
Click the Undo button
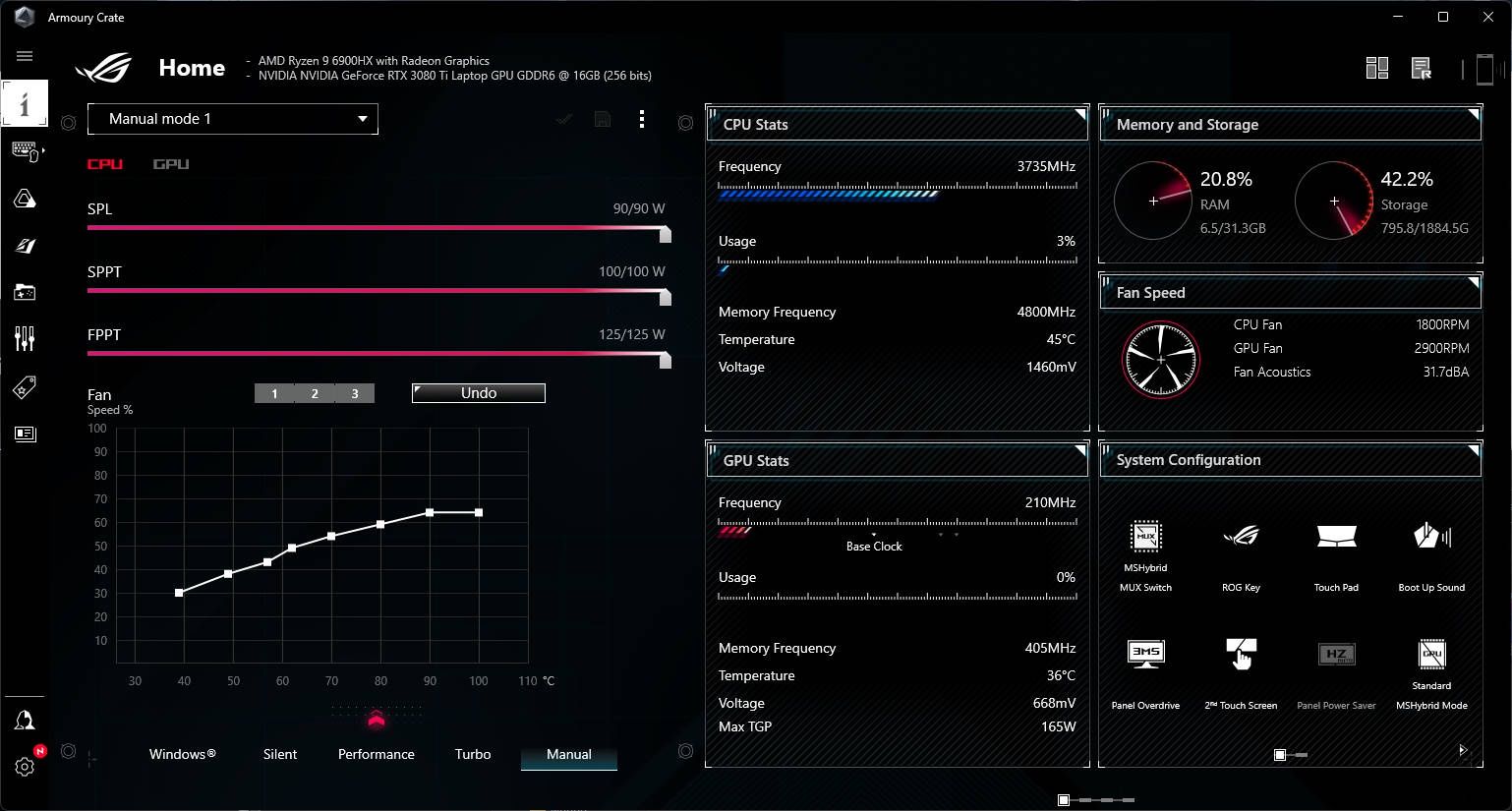pyautogui.click(x=479, y=393)
